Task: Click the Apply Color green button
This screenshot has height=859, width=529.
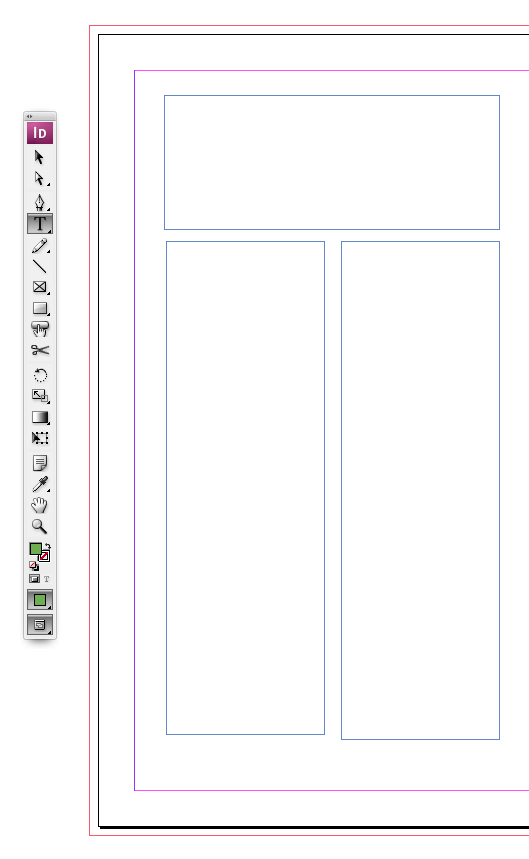Action: coord(40,600)
